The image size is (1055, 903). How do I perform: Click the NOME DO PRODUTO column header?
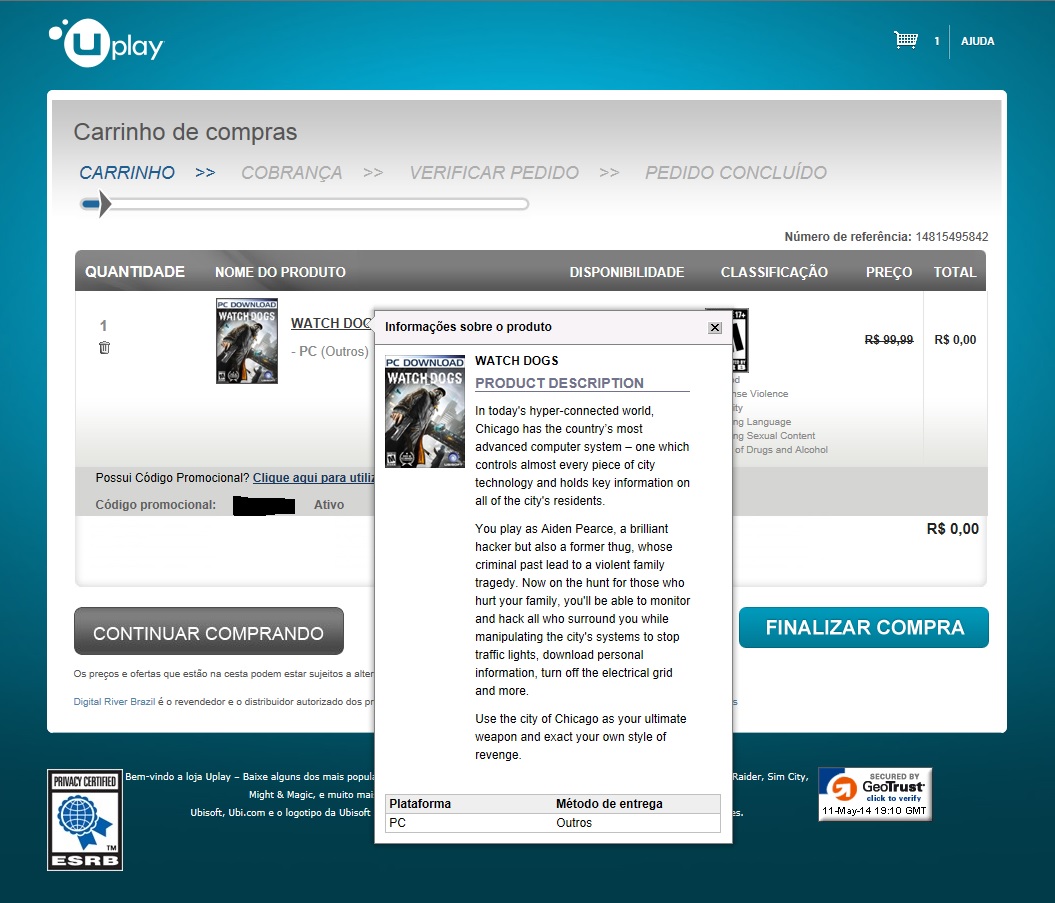[x=280, y=273]
